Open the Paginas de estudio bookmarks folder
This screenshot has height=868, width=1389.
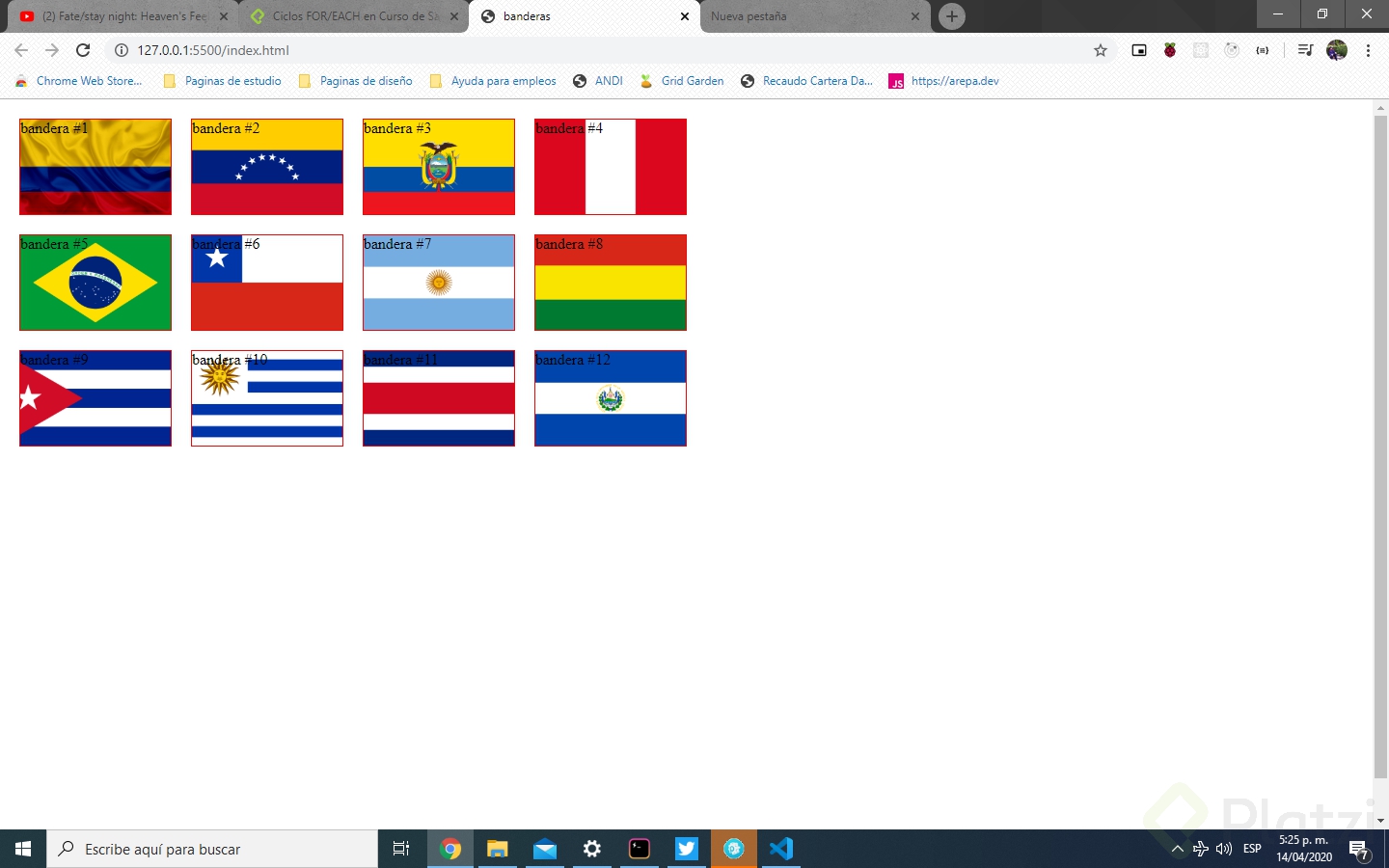(x=223, y=81)
